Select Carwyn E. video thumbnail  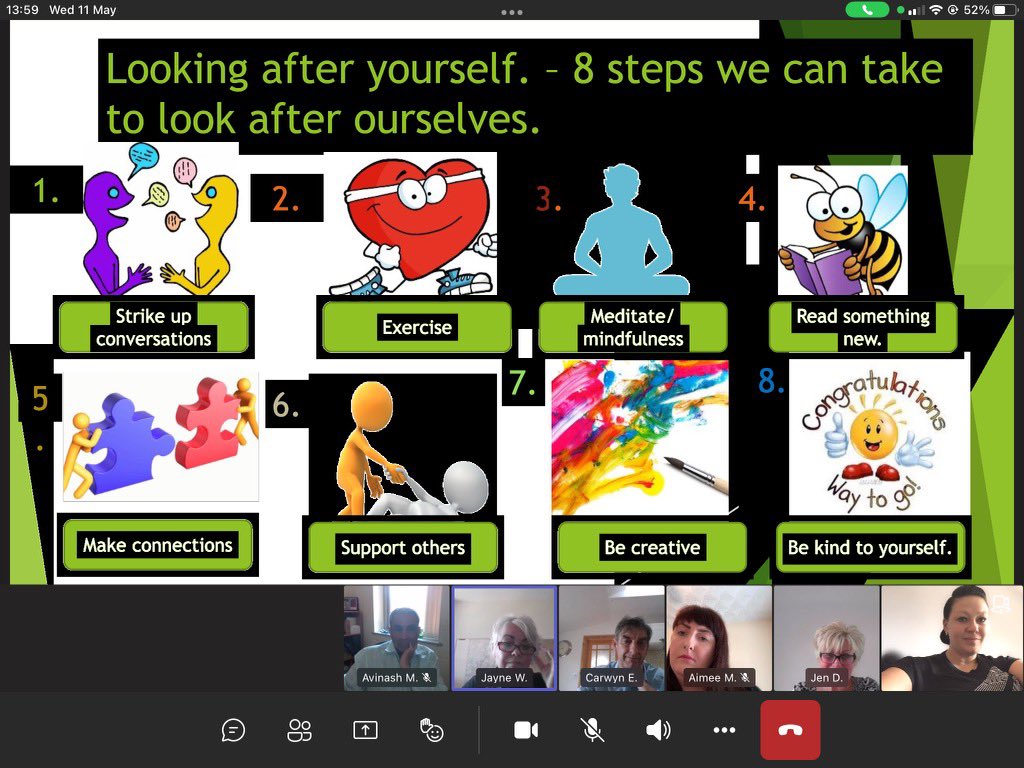(611, 638)
